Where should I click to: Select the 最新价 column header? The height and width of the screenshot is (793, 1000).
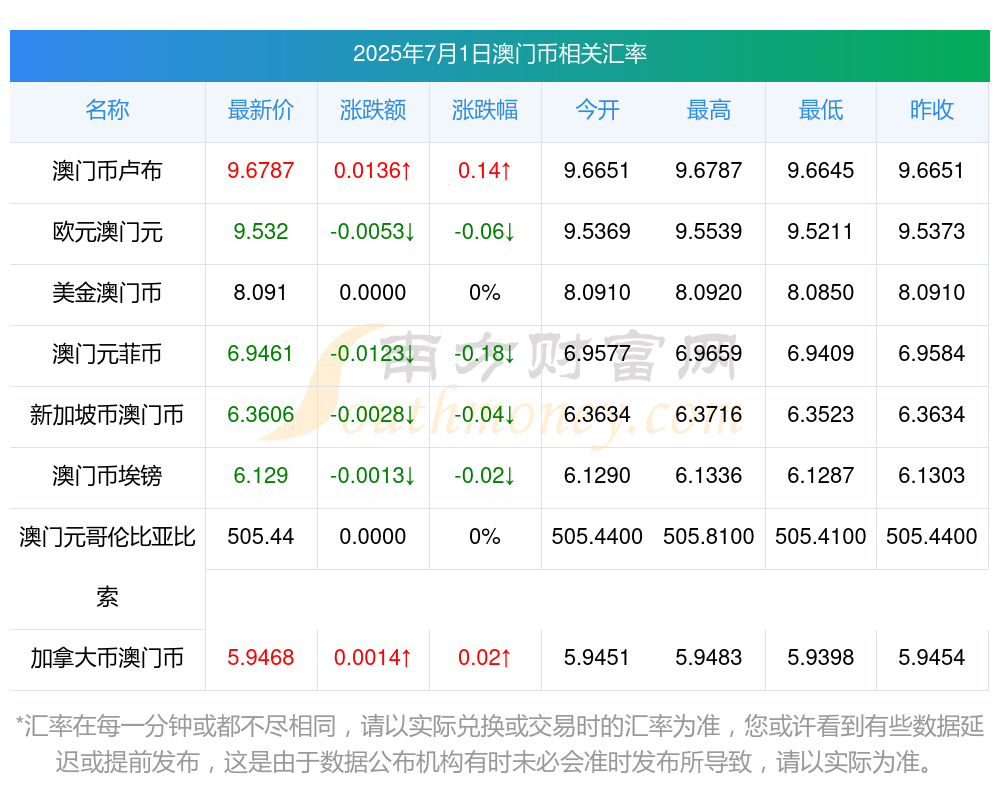point(261,110)
